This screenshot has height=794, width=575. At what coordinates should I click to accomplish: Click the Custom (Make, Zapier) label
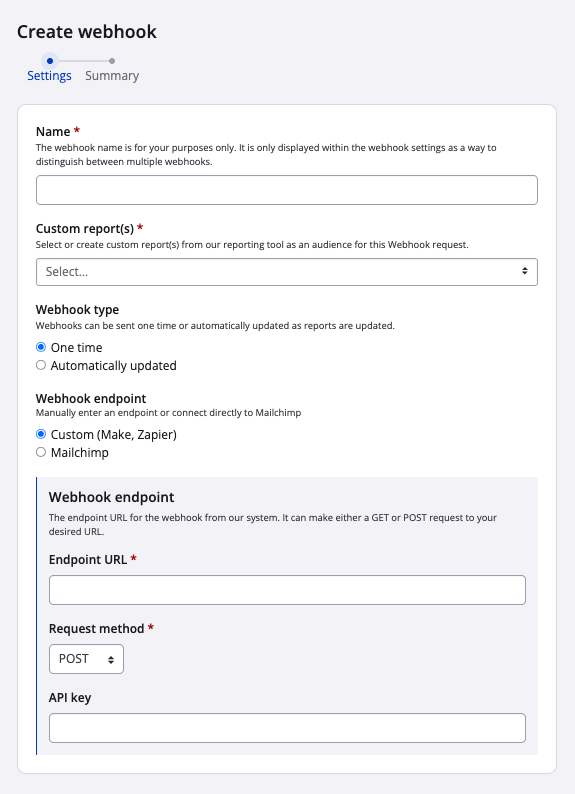113,434
